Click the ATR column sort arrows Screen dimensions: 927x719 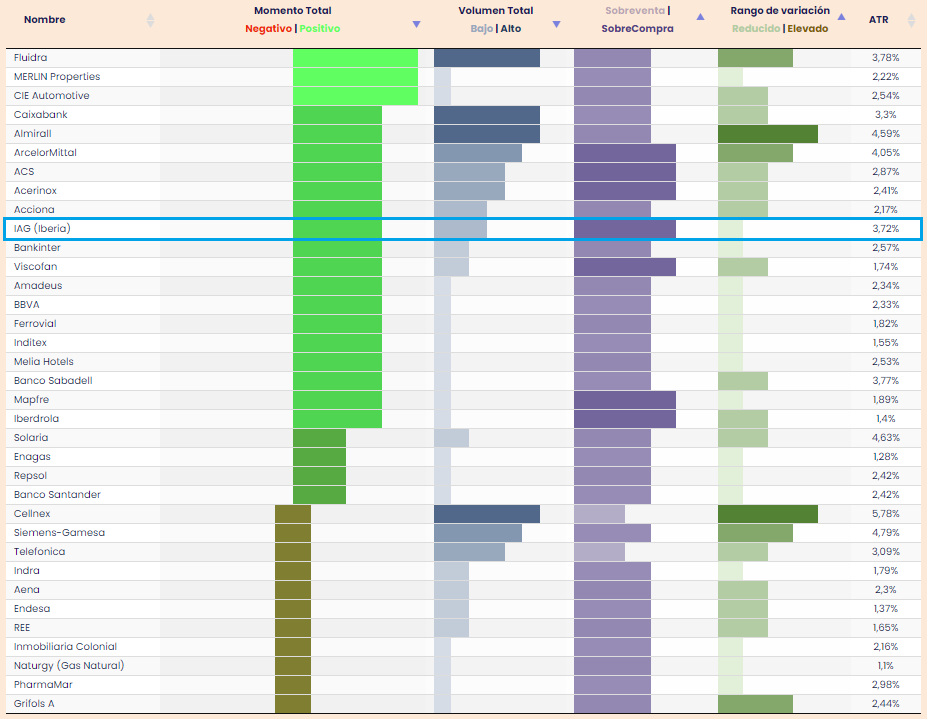pos(911,20)
